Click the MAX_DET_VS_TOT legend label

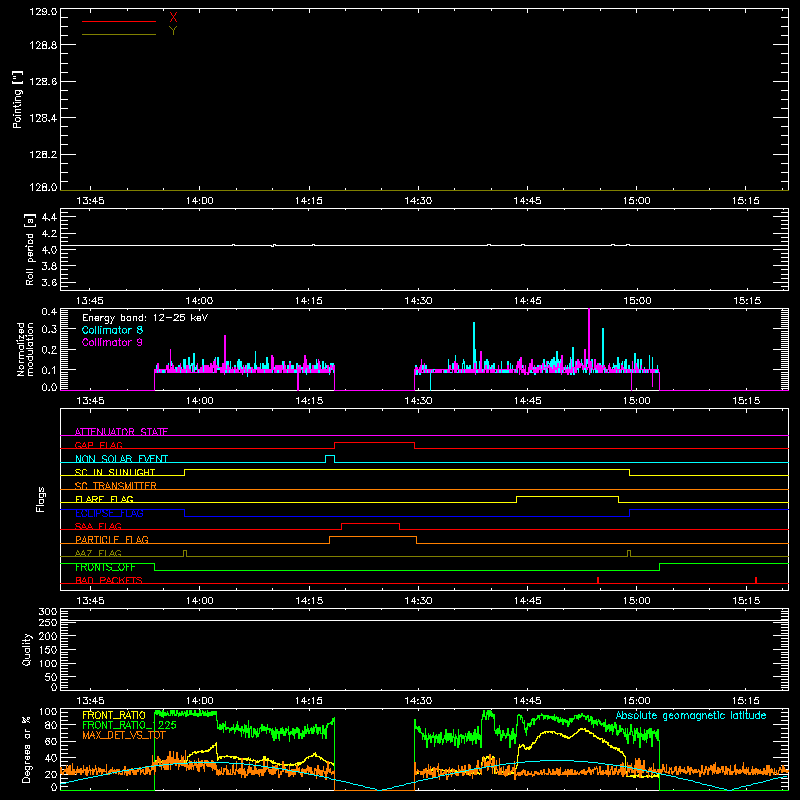click(124, 735)
